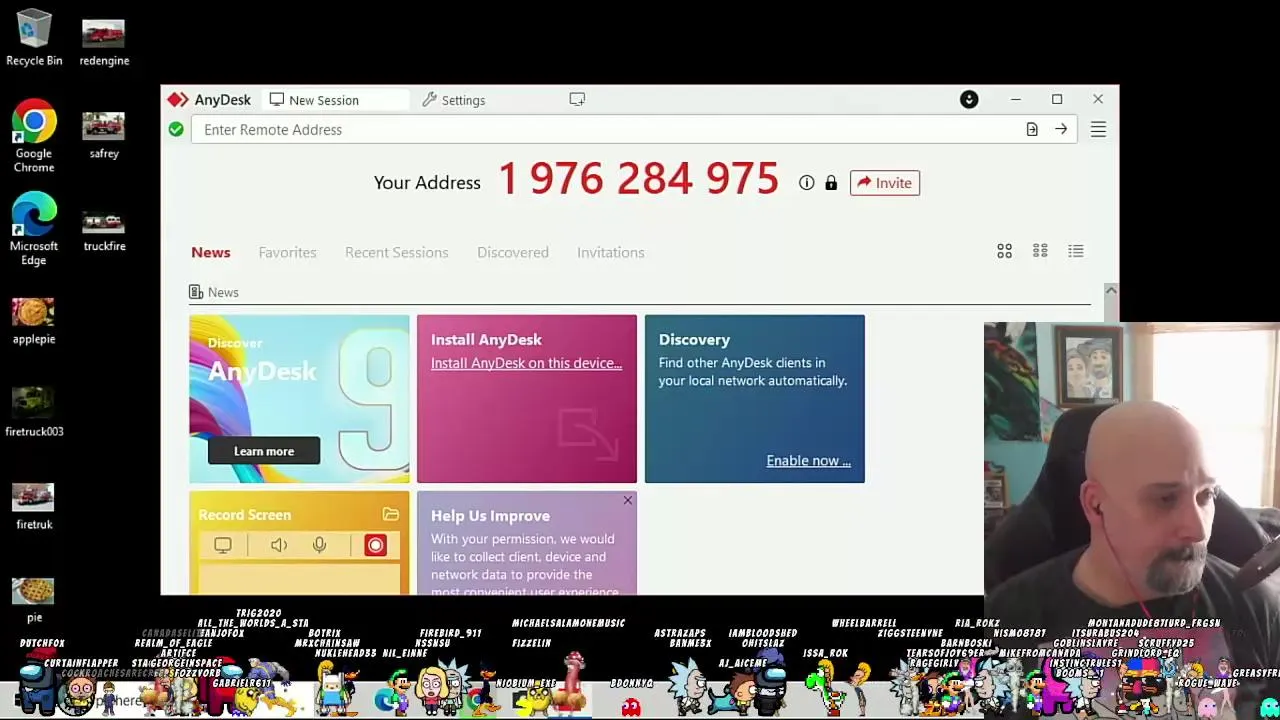Click the Install AnyDesk card heading

pyautogui.click(x=486, y=340)
